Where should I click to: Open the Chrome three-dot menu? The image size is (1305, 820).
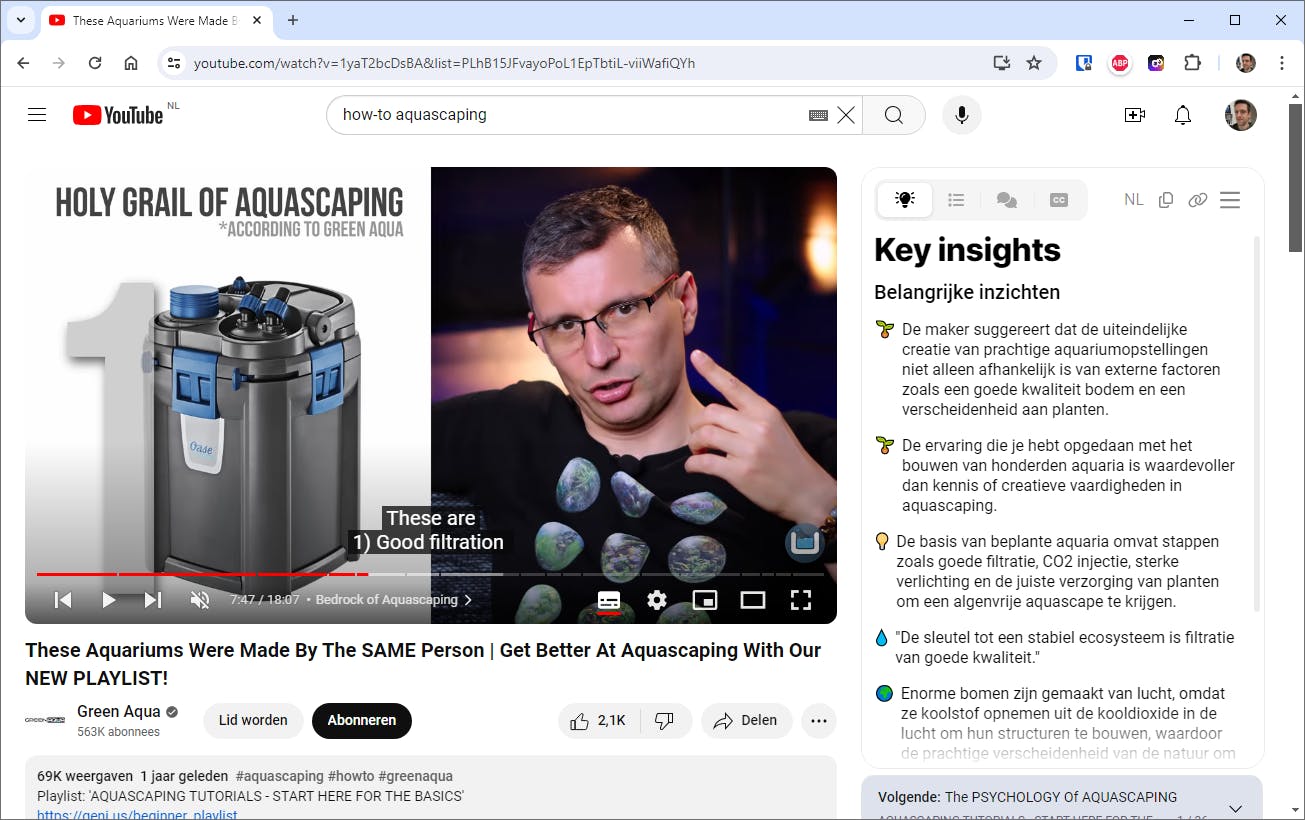(x=1282, y=63)
